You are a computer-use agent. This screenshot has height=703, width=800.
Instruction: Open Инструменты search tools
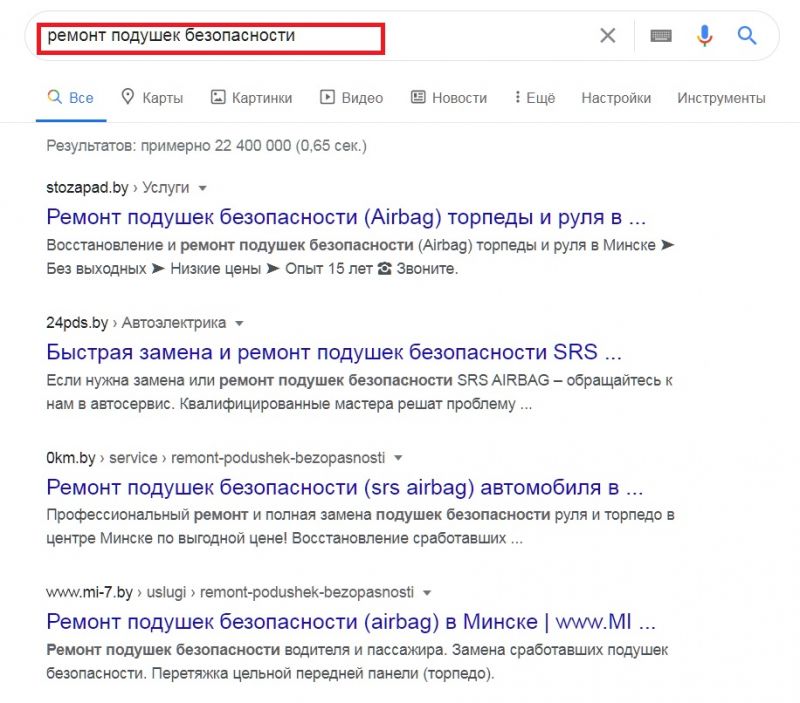pos(721,98)
